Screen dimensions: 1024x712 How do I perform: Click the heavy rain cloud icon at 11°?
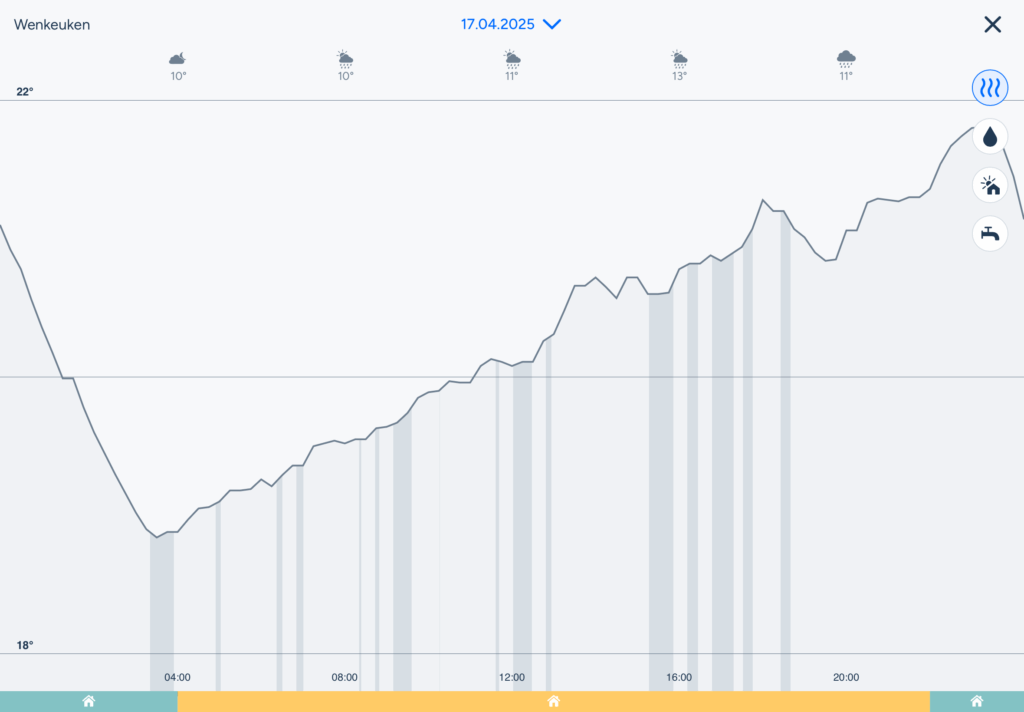[846, 59]
